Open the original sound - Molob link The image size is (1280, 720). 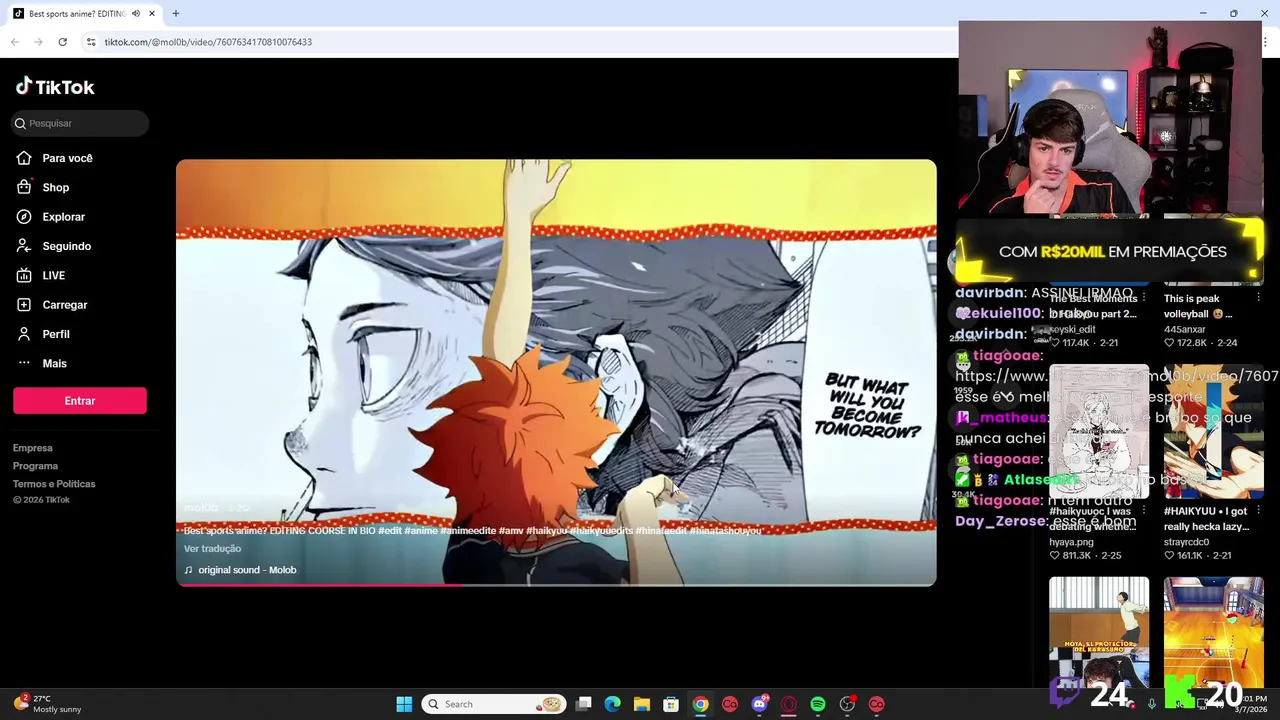point(247,570)
